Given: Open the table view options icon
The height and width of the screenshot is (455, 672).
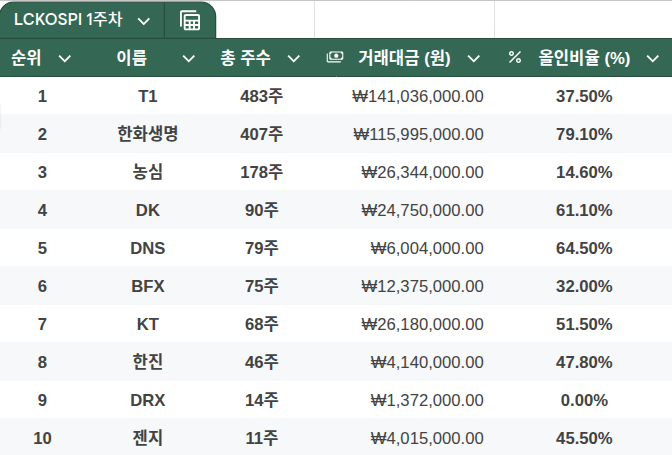Looking at the screenshot, I should (x=189, y=20).
